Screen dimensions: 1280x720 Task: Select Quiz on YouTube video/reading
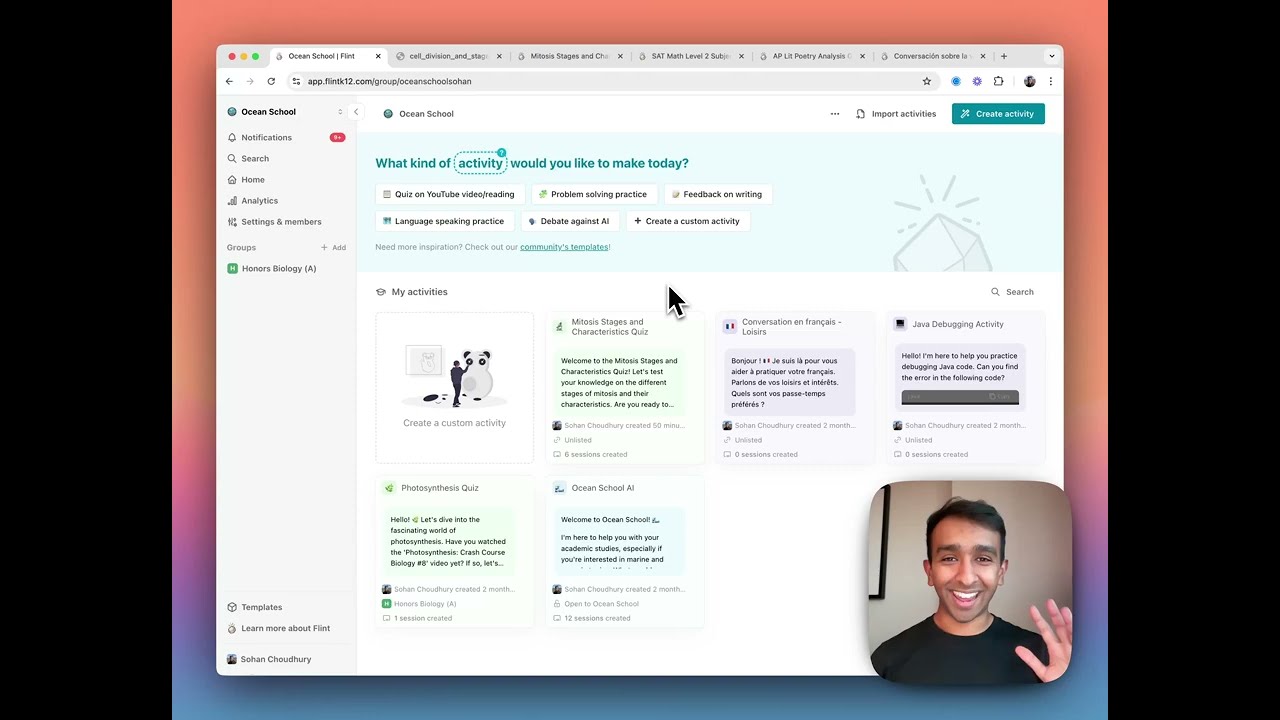click(448, 194)
